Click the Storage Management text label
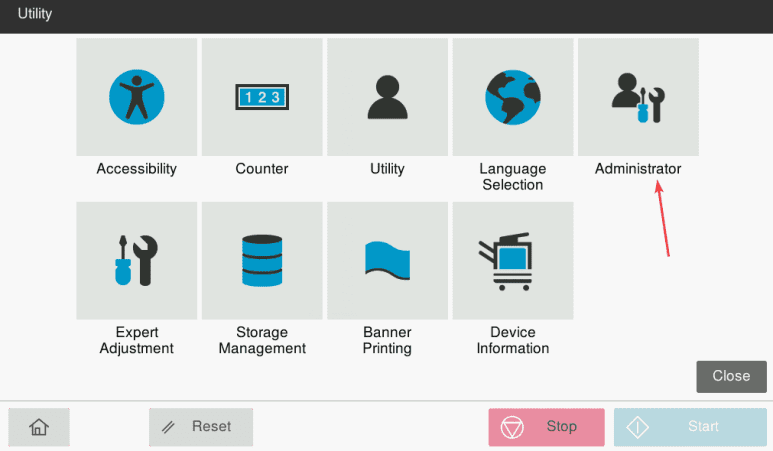 (262, 341)
